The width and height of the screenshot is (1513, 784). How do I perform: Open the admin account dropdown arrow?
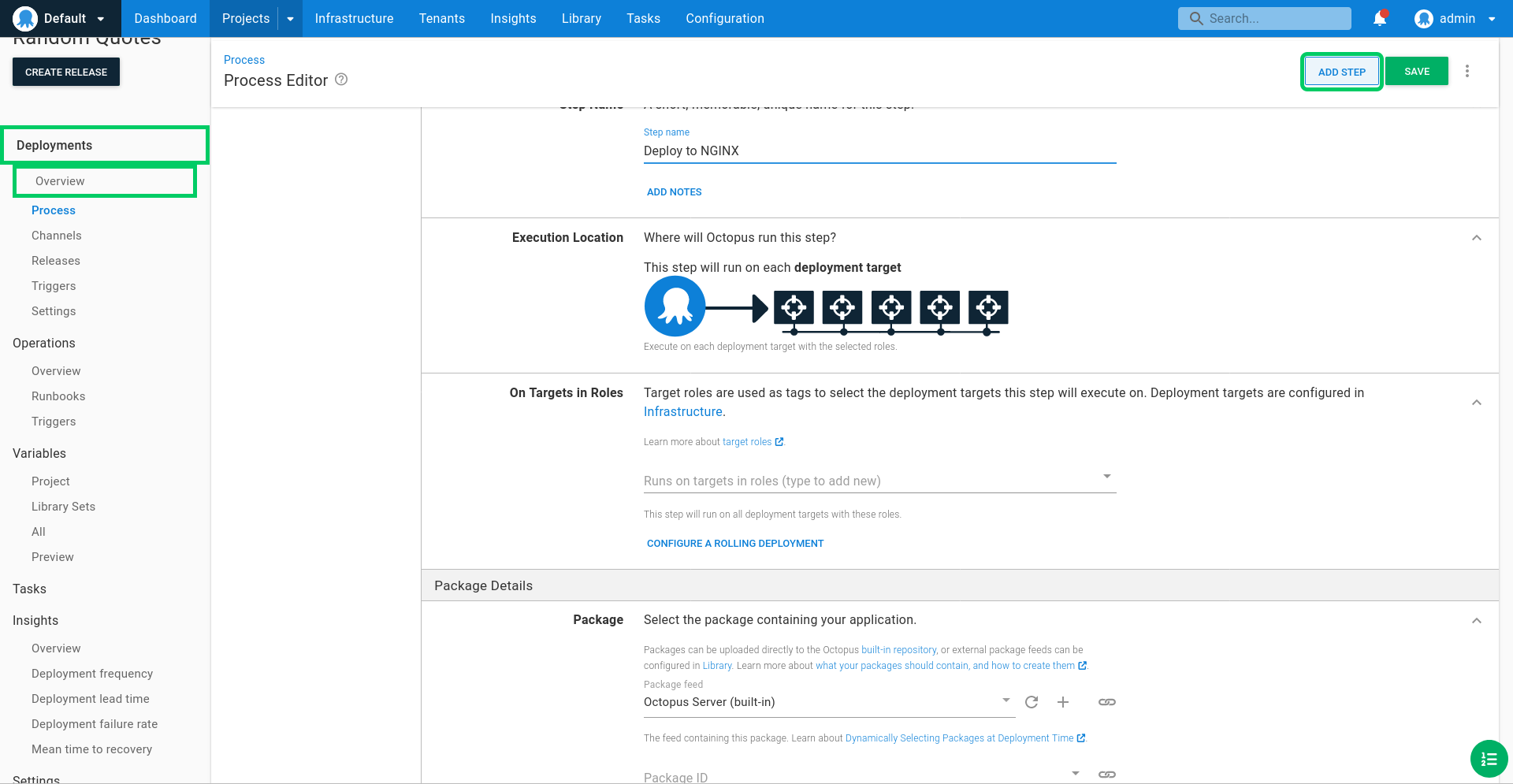coord(1492,19)
